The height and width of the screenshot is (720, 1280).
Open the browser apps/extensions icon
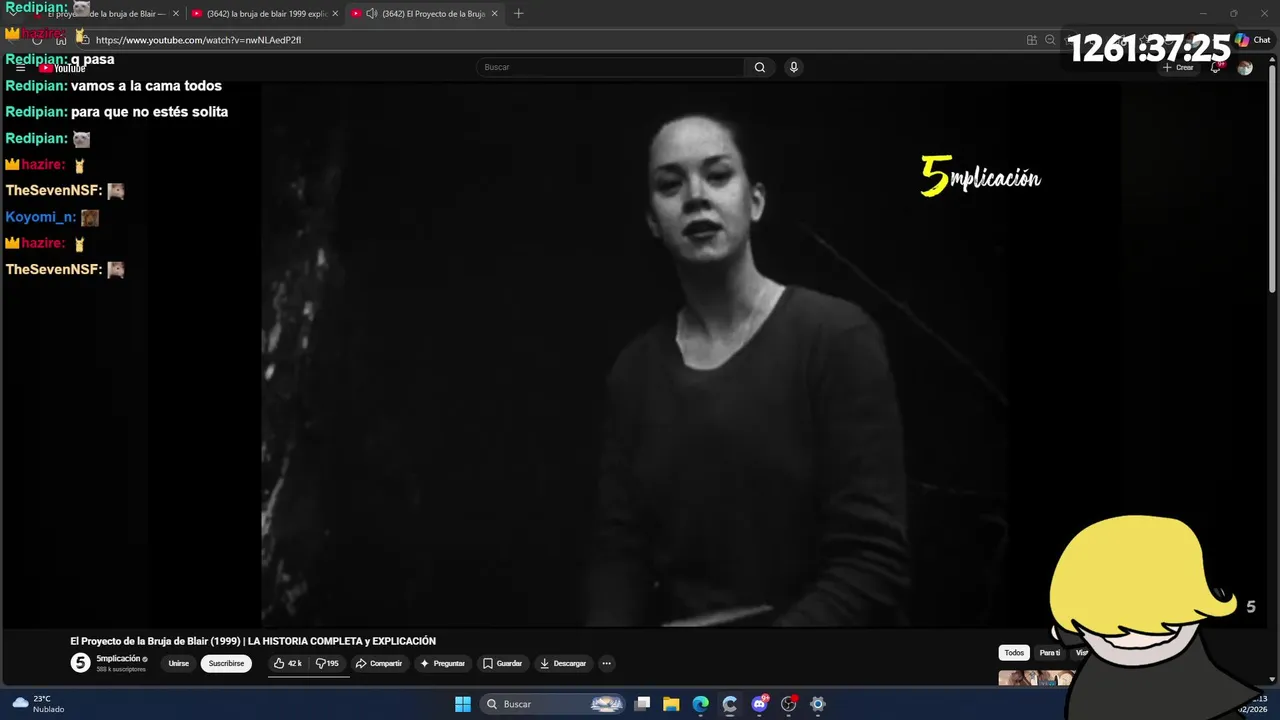(1031, 40)
